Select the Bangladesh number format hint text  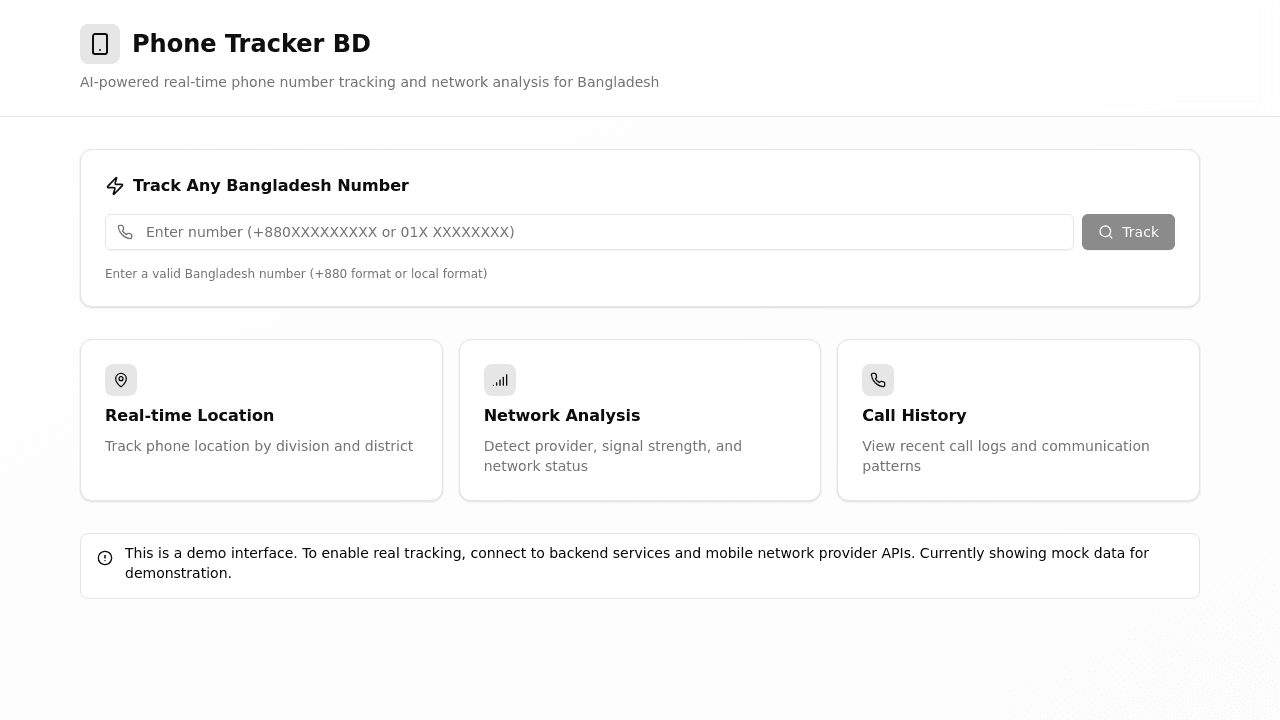(296, 273)
